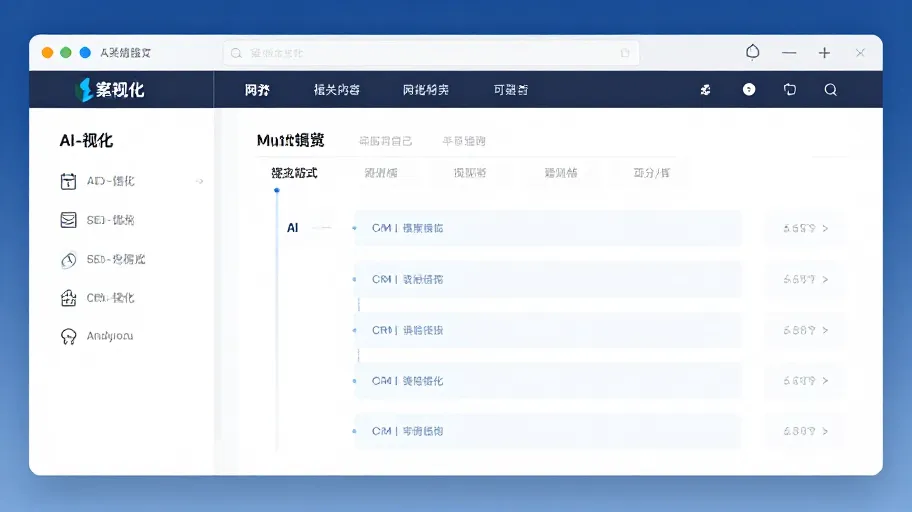Viewport: 912px width, 512px height.
Task: Click the calendar icon beside the AD- sidebar item
Action: click(x=68, y=182)
